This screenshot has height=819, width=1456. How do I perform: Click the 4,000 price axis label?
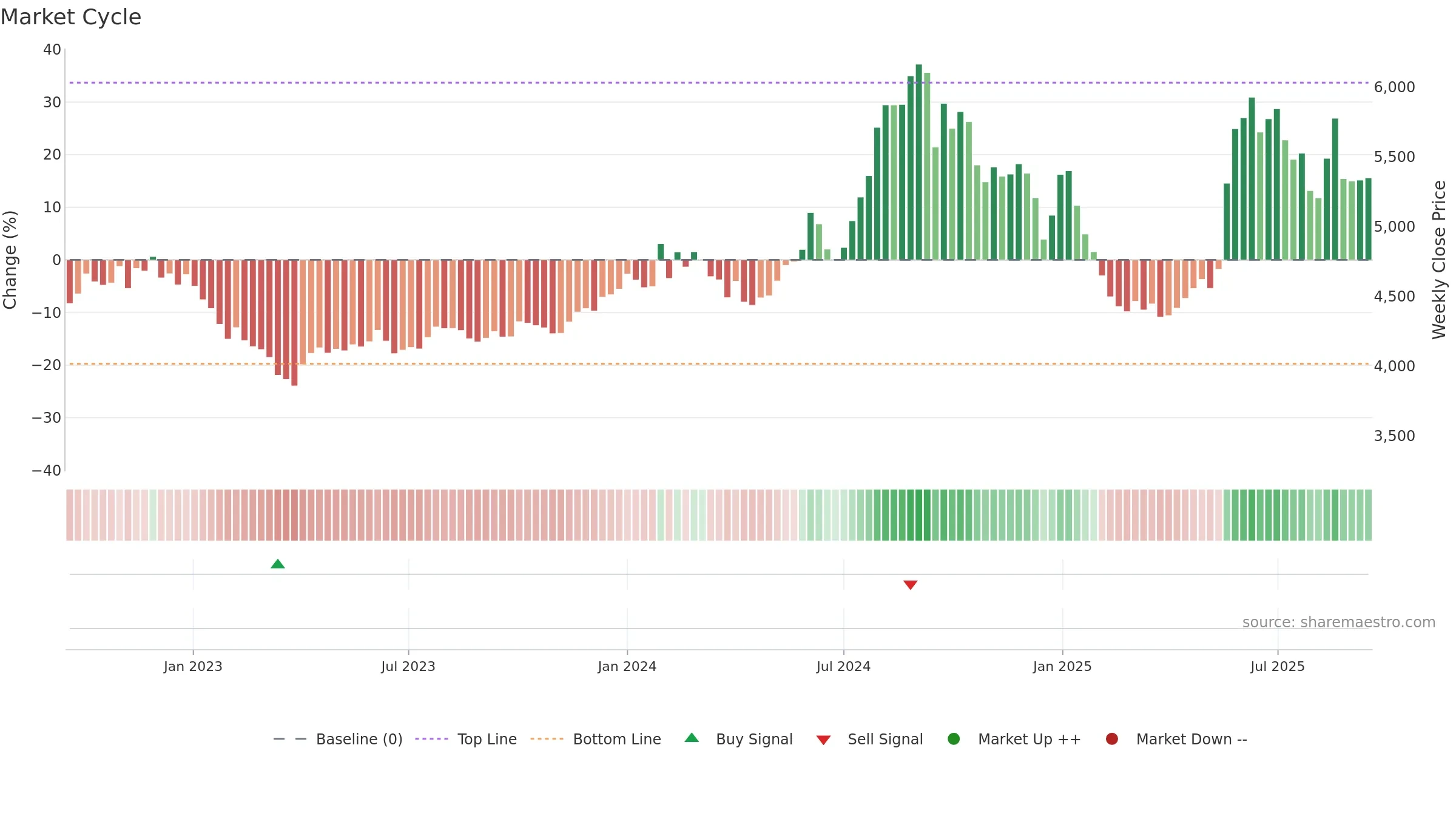(x=1394, y=366)
